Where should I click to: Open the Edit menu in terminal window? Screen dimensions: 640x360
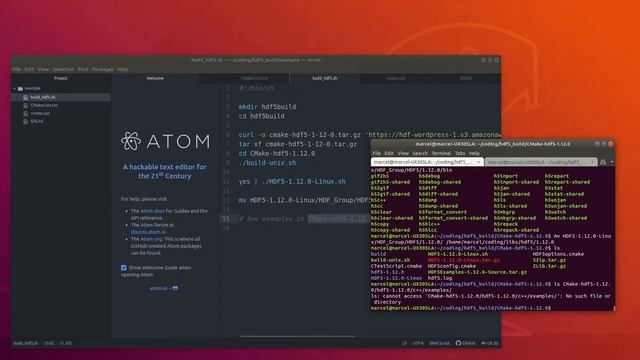[x=389, y=153]
